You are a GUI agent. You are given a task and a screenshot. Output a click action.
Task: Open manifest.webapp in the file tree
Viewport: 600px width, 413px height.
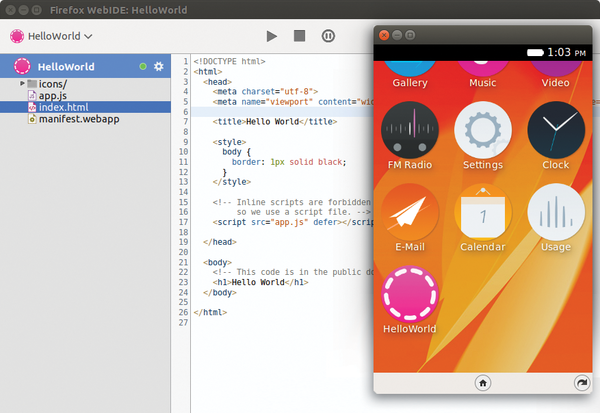click(79, 119)
